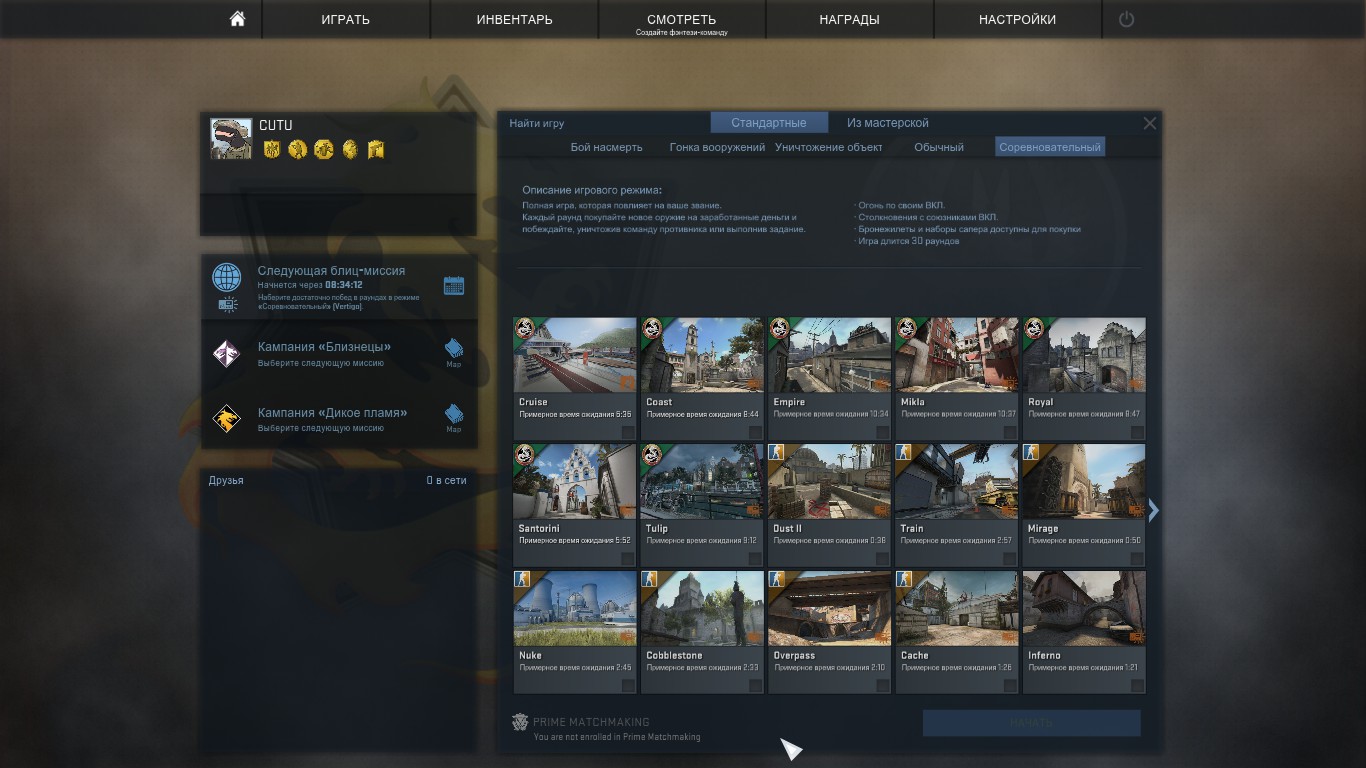Click the blue globe mission icon
This screenshot has width=1366, height=768.
pyautogui.click(x=227, y=277)
